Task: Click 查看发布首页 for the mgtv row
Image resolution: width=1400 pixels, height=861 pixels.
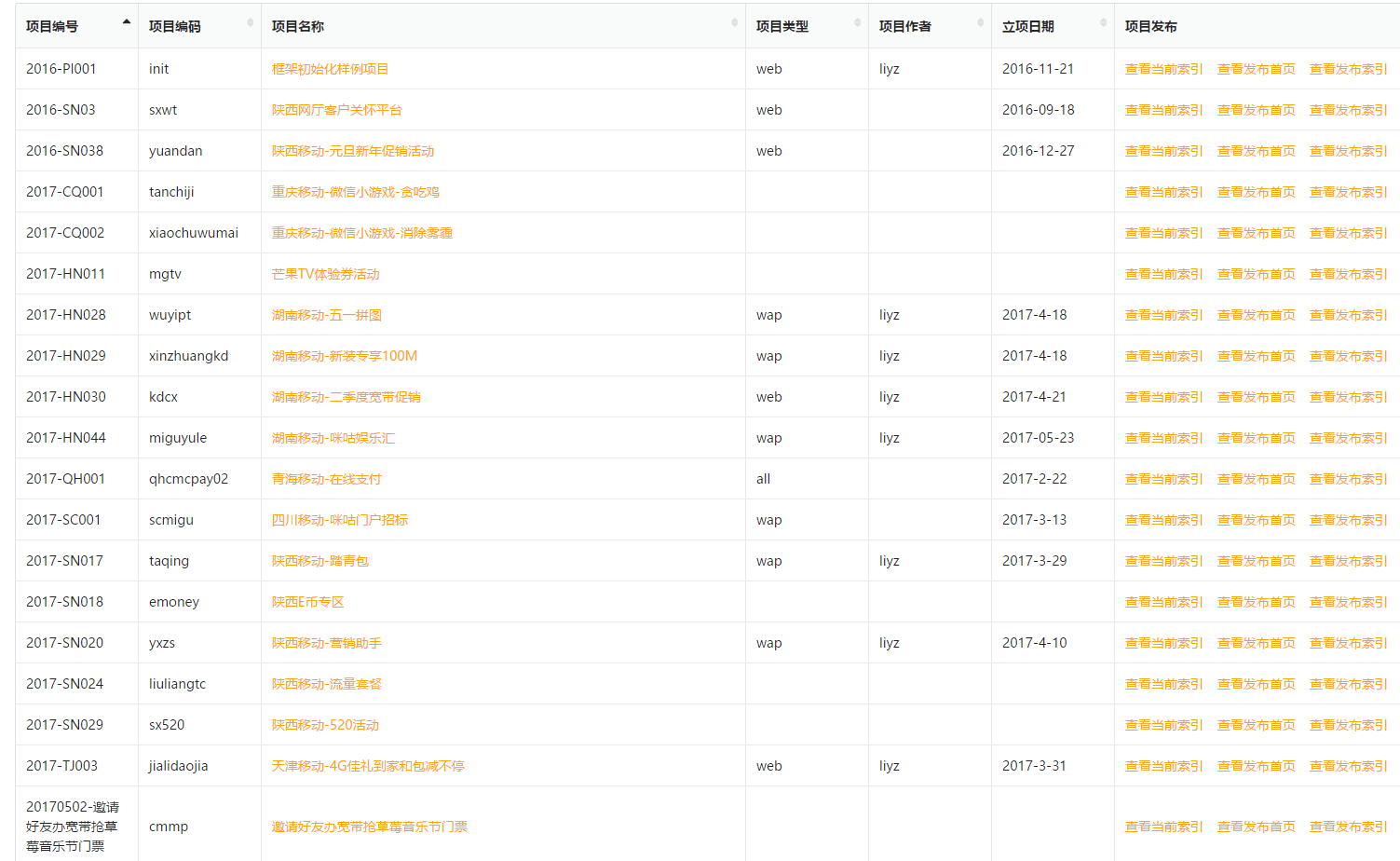Action: 1256,274
